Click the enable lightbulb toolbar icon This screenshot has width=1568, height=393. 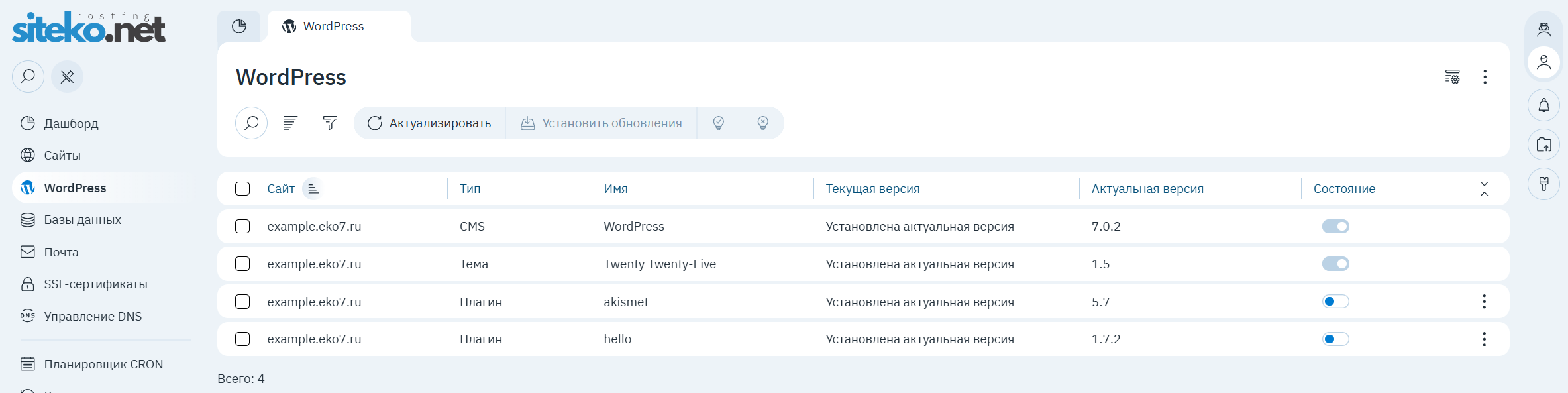click(x=719, y=123)
